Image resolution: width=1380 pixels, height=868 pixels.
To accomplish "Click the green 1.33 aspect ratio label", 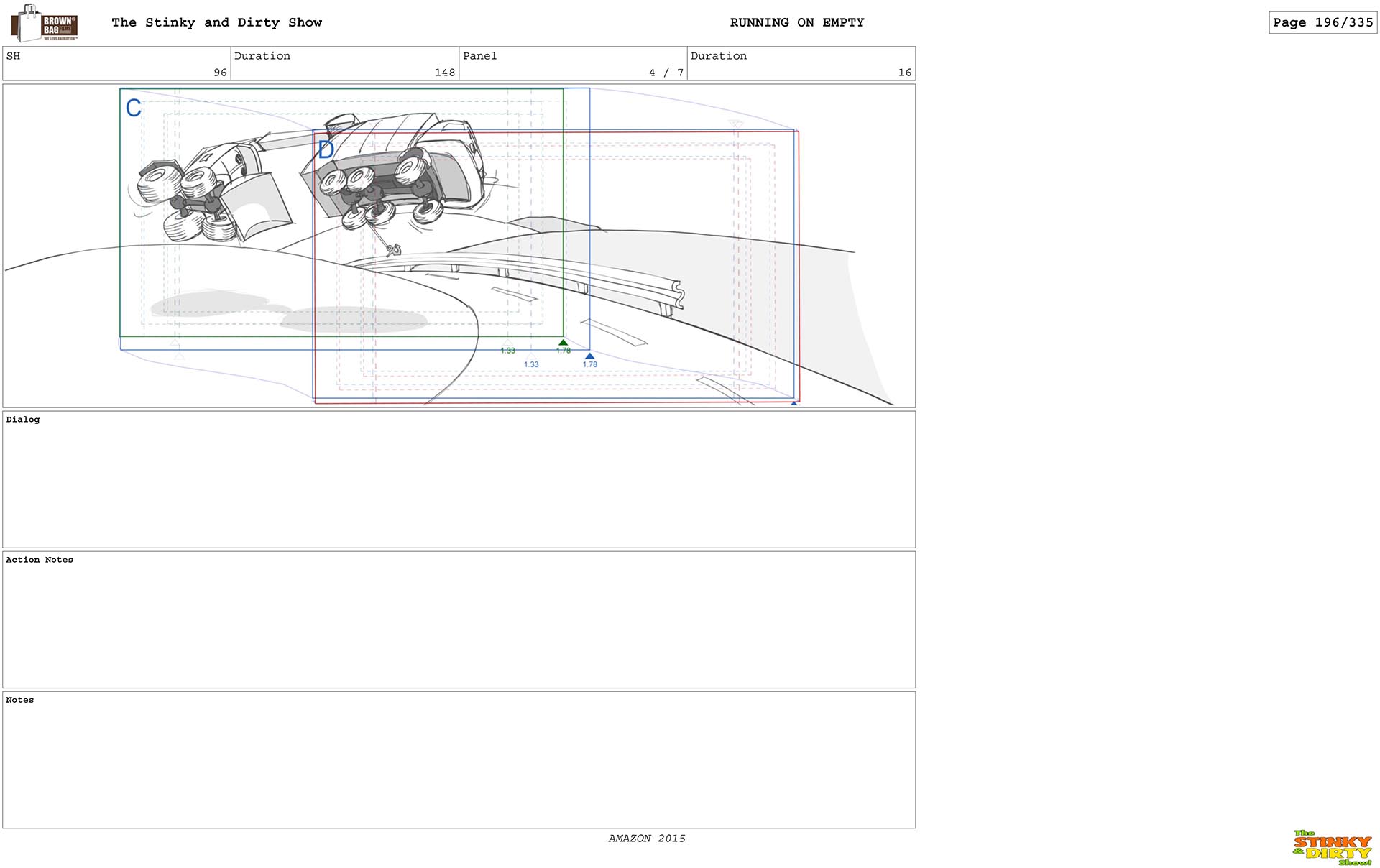I will [x=508, y=351].
